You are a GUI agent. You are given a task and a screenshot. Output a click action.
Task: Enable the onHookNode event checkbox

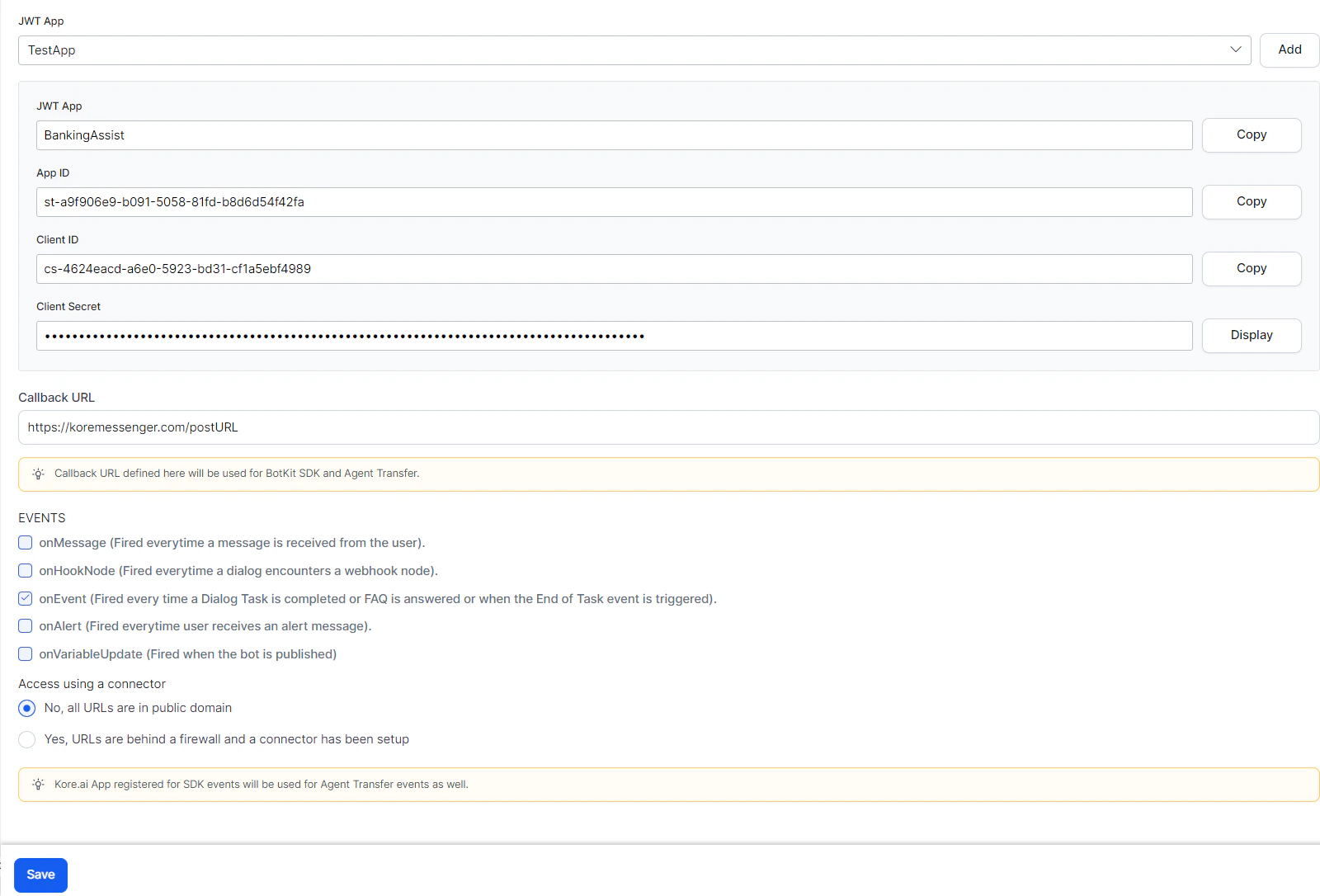tap(26, 571)
